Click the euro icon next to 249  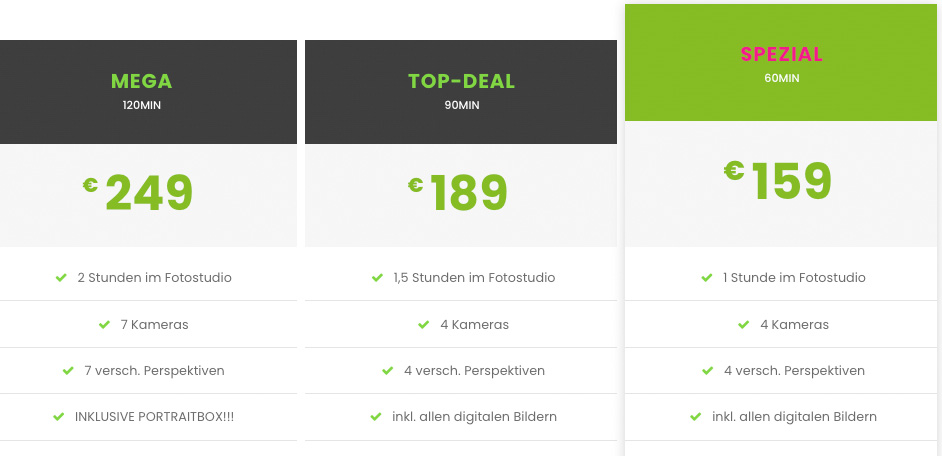(x=91, y=184)
